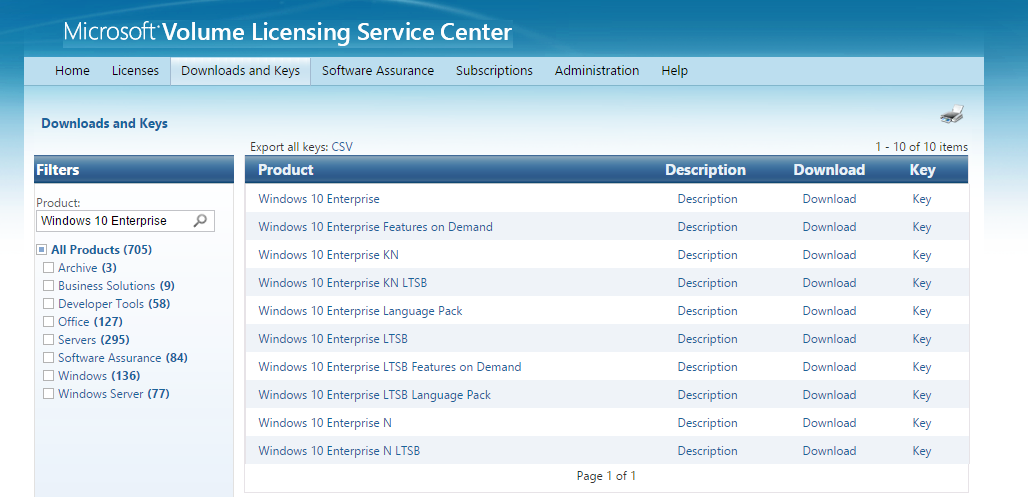
Task: Get Key for Windows 10 Enterprise LTSB
Action: pos(922,339)
